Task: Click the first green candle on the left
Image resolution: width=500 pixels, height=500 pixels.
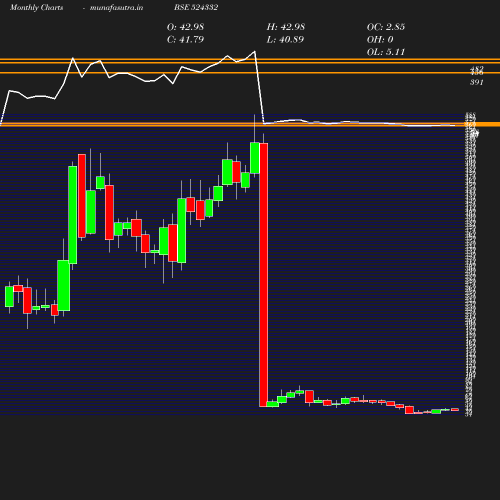Action: click(x=9, y=296)
